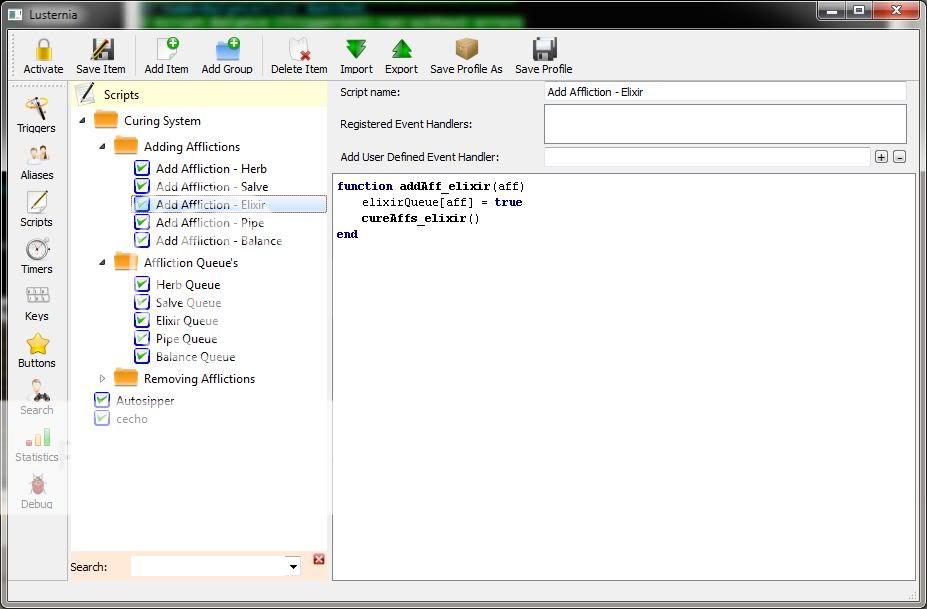Viewport: 927px width, 609px height.
Task: Toggle the Pipe Queue checkbox
Action: coord(142,338)
